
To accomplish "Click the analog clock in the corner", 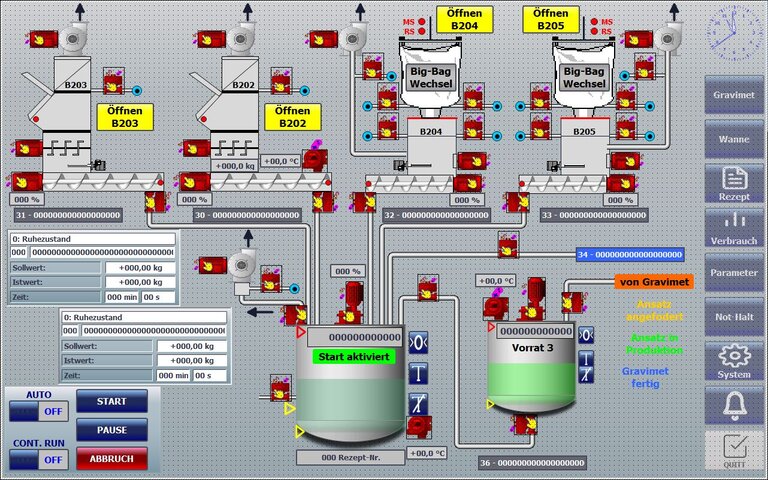I will (735, 32).
